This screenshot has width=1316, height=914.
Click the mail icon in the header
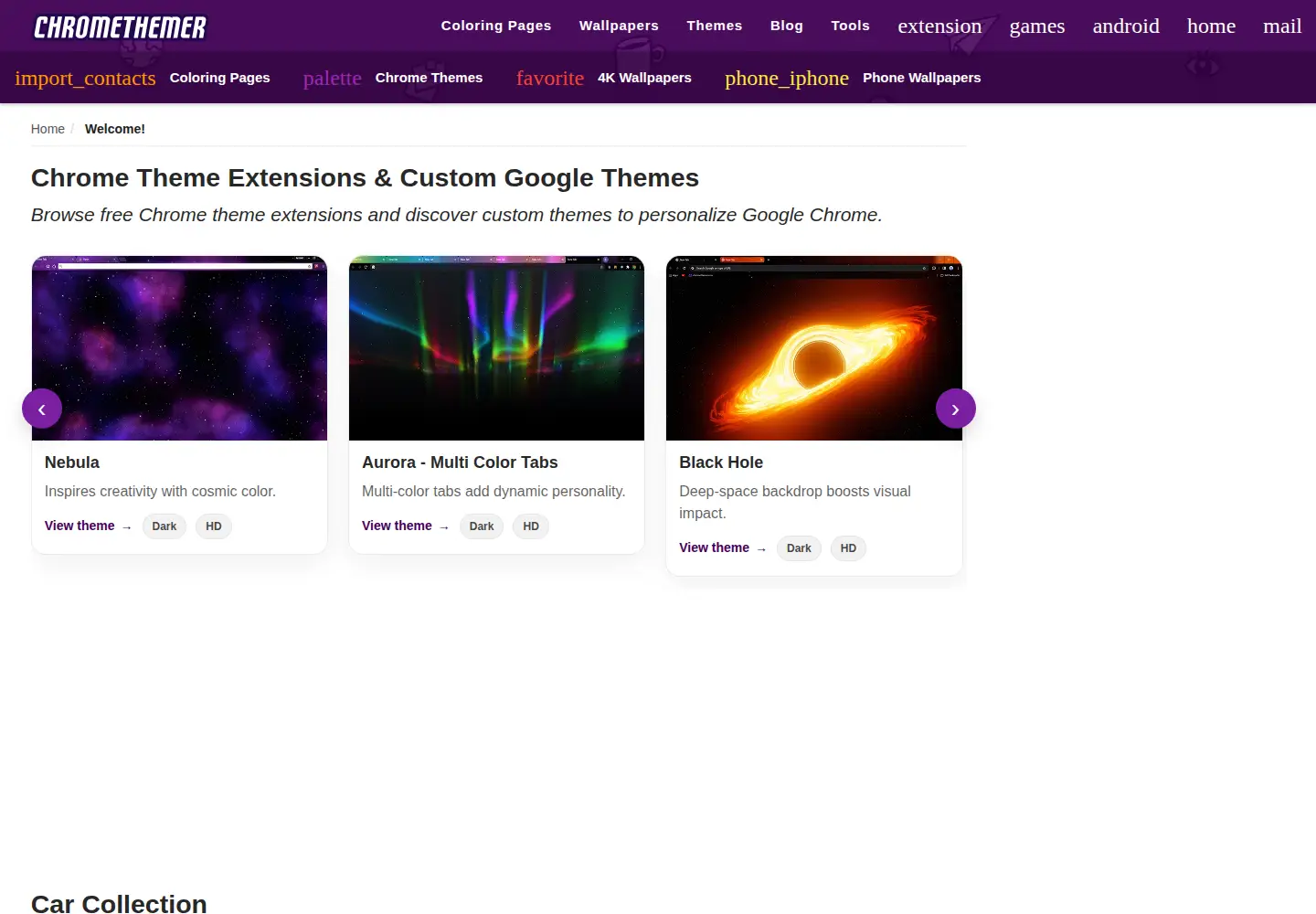1282,26
